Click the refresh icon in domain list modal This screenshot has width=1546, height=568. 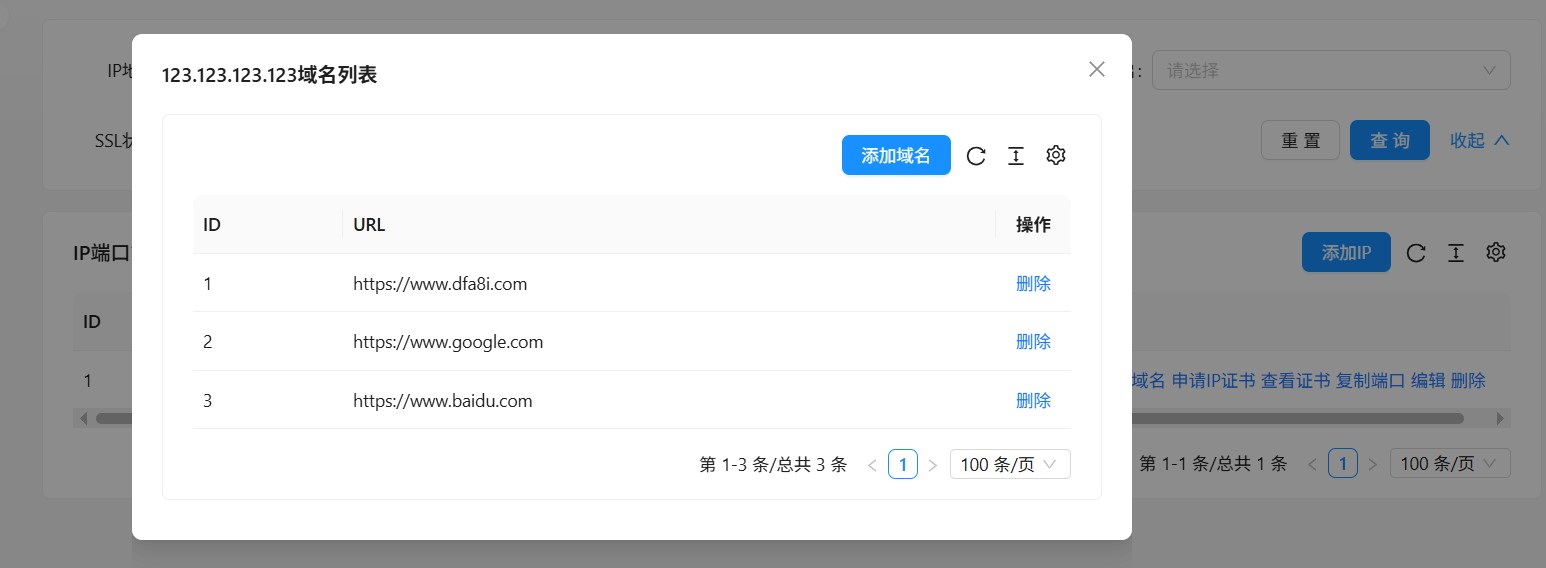[976, 155]
